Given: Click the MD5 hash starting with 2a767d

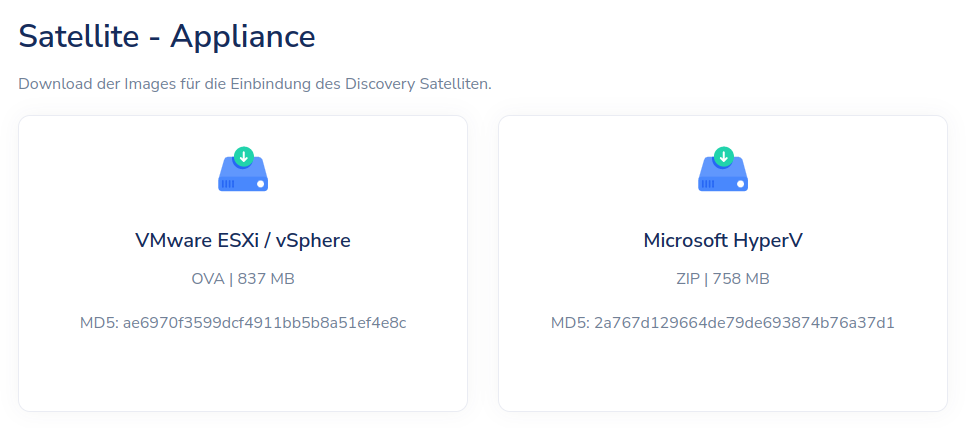Looking at the screenshot, I should coord(744,322).
